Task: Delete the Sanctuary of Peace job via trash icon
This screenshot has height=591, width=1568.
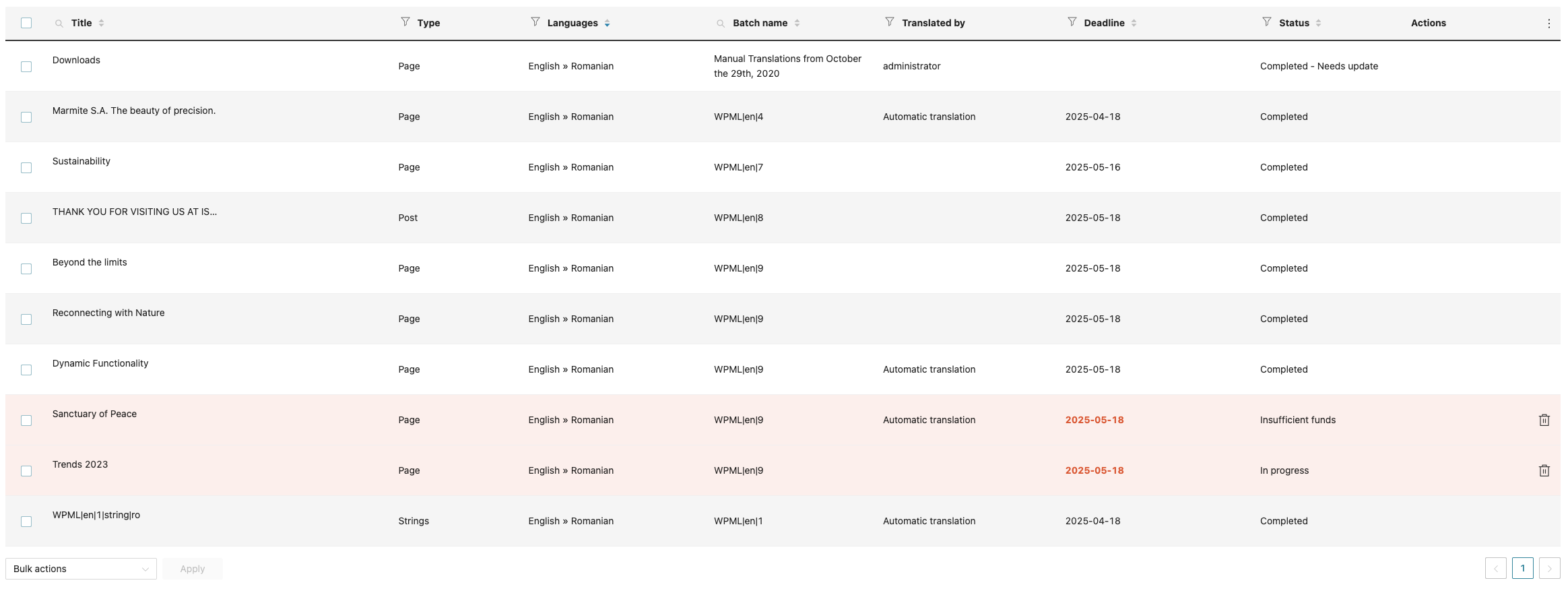Action: pyautogui.click(x=1544, y=420)
